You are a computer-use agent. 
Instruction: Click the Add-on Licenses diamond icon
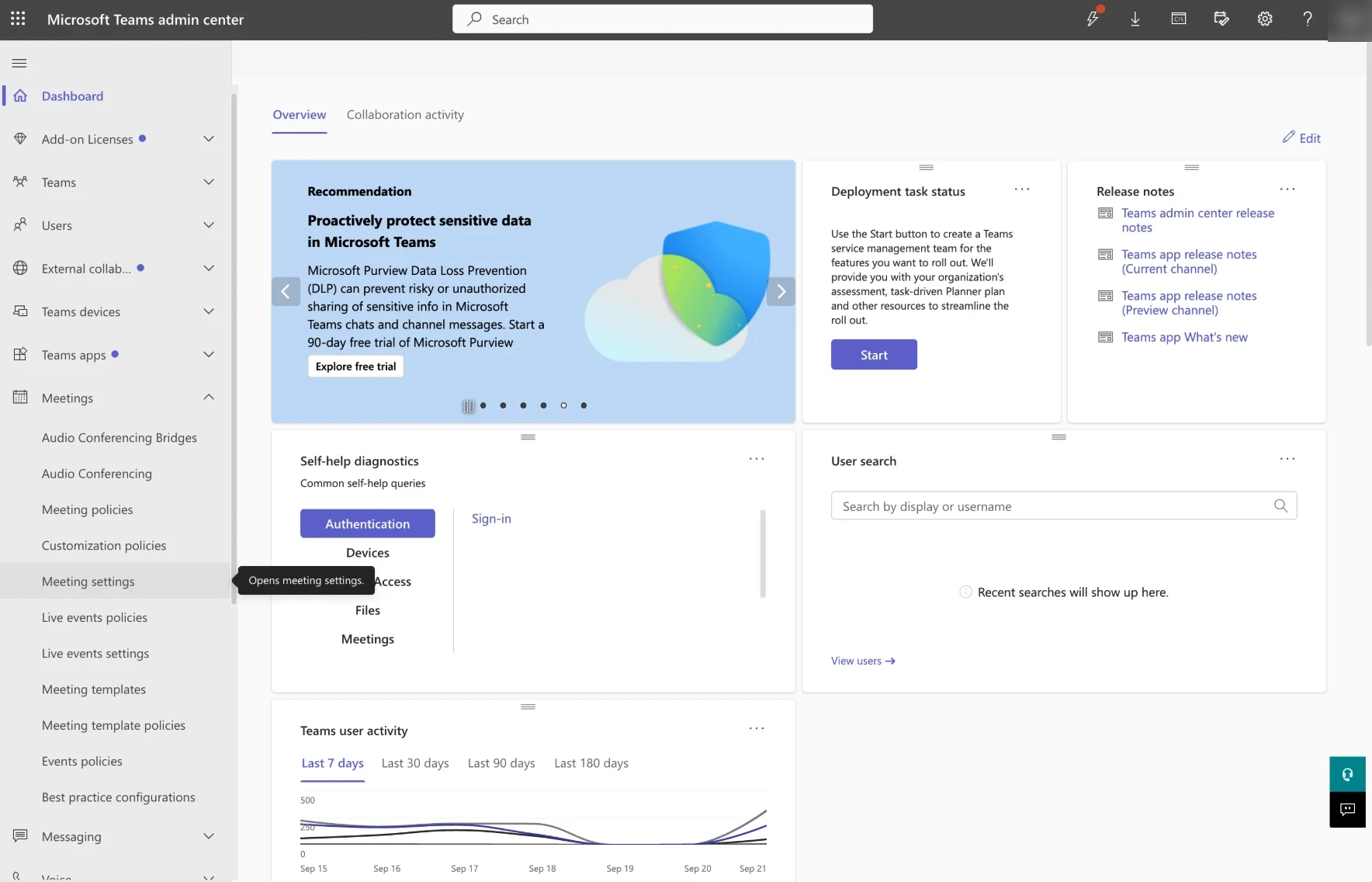[20, 139]
